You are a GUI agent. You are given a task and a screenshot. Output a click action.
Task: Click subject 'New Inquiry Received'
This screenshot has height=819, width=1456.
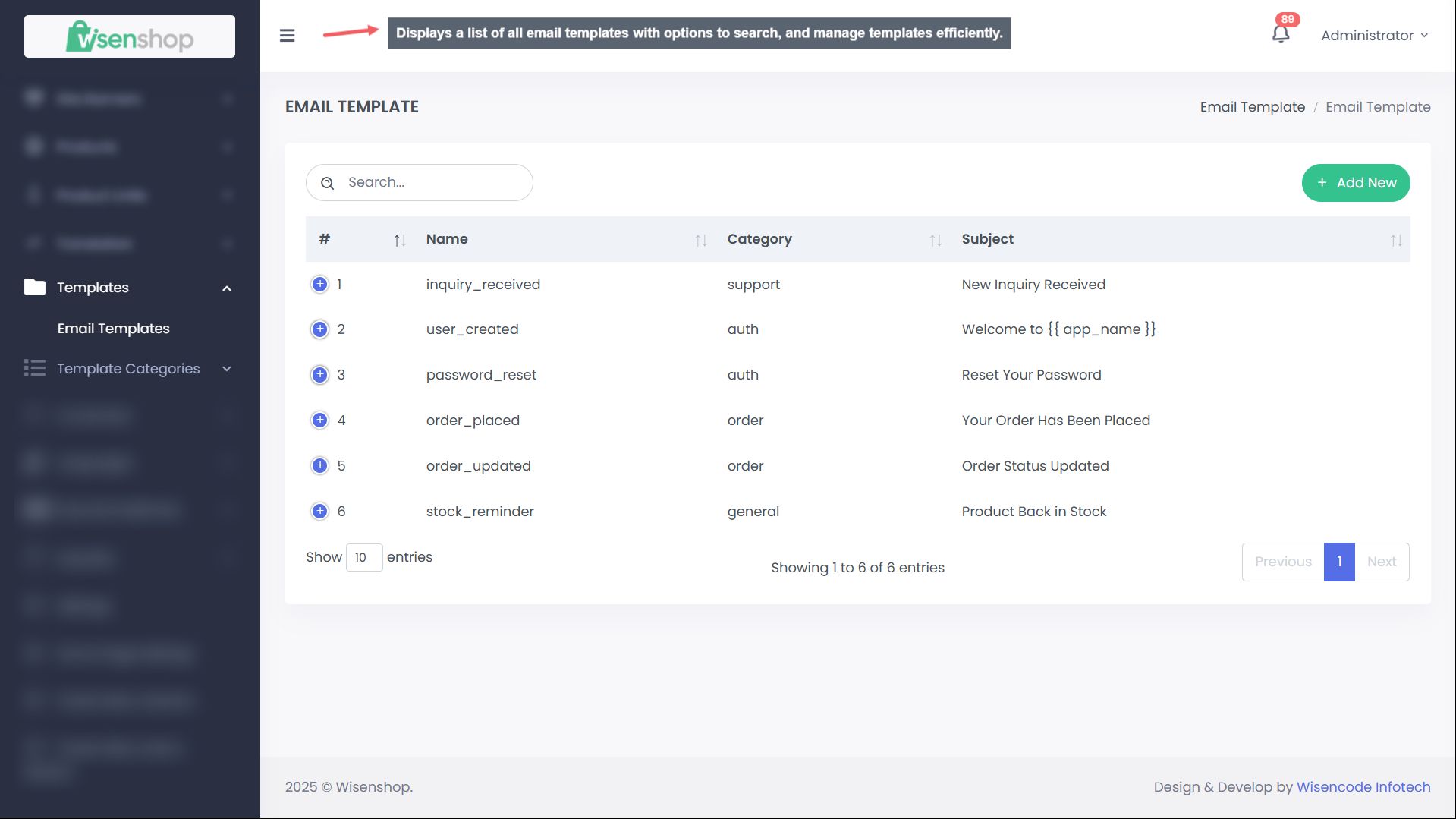pos(1033,285)
